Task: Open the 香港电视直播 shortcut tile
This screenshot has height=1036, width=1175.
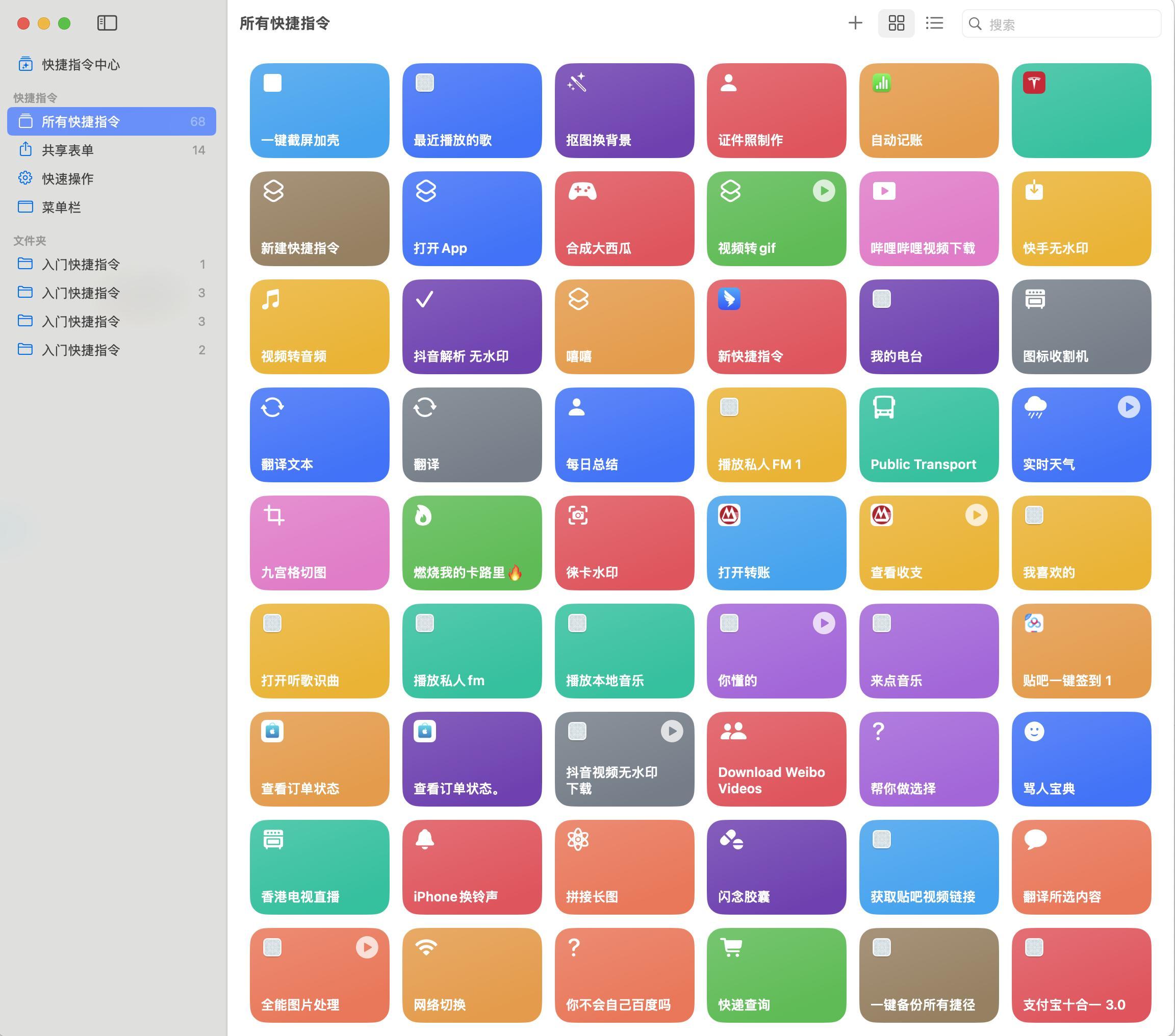Action: coord(319,867)
